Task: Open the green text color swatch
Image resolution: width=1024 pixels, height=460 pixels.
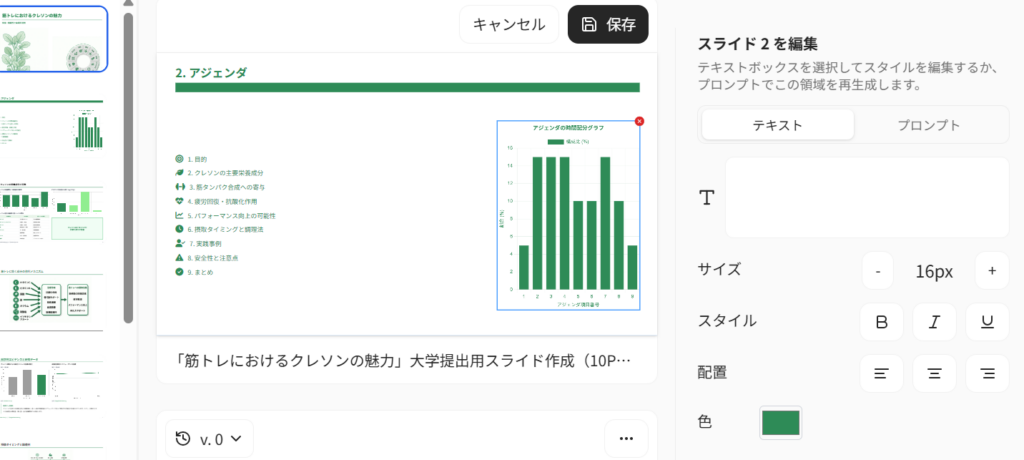Action: click(x=780, y=423)
